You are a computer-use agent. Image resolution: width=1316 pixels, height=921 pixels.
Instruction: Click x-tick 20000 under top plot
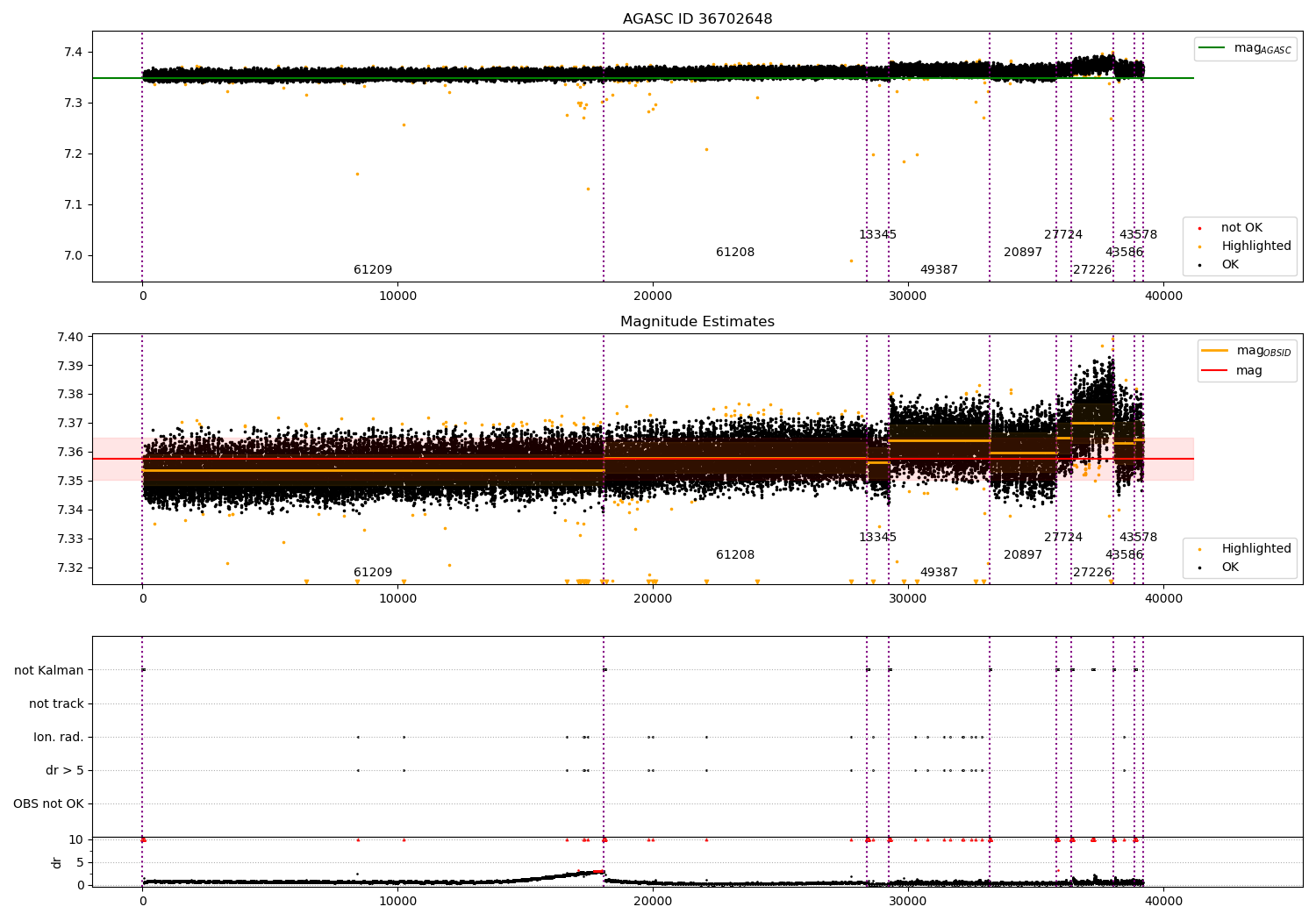point(653,296)
